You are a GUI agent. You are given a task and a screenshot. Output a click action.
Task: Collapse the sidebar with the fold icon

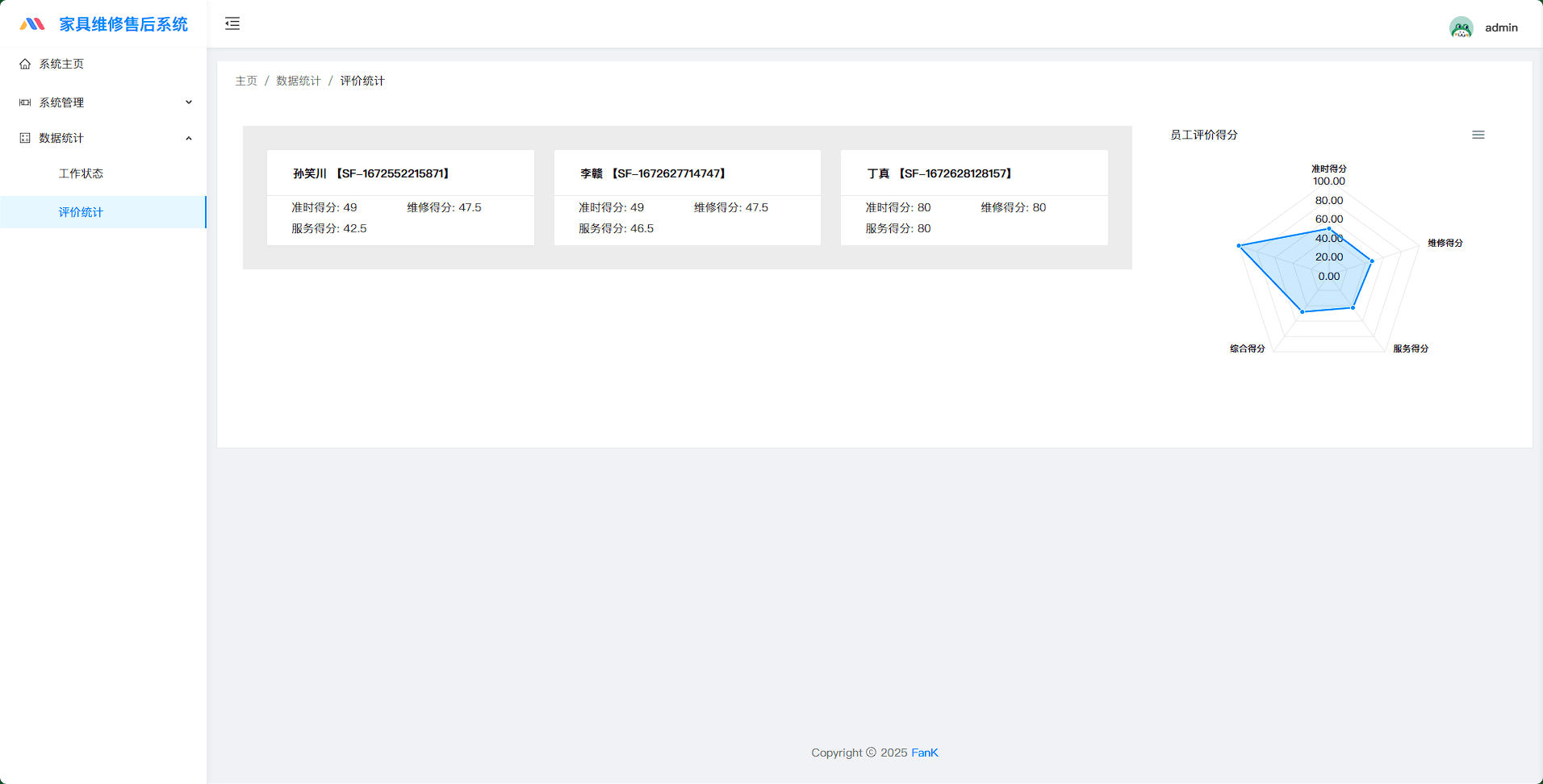232,23
